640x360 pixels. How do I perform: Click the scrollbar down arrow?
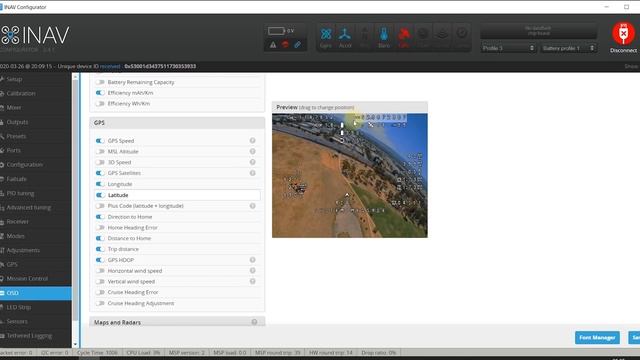(x=75, y=345)
